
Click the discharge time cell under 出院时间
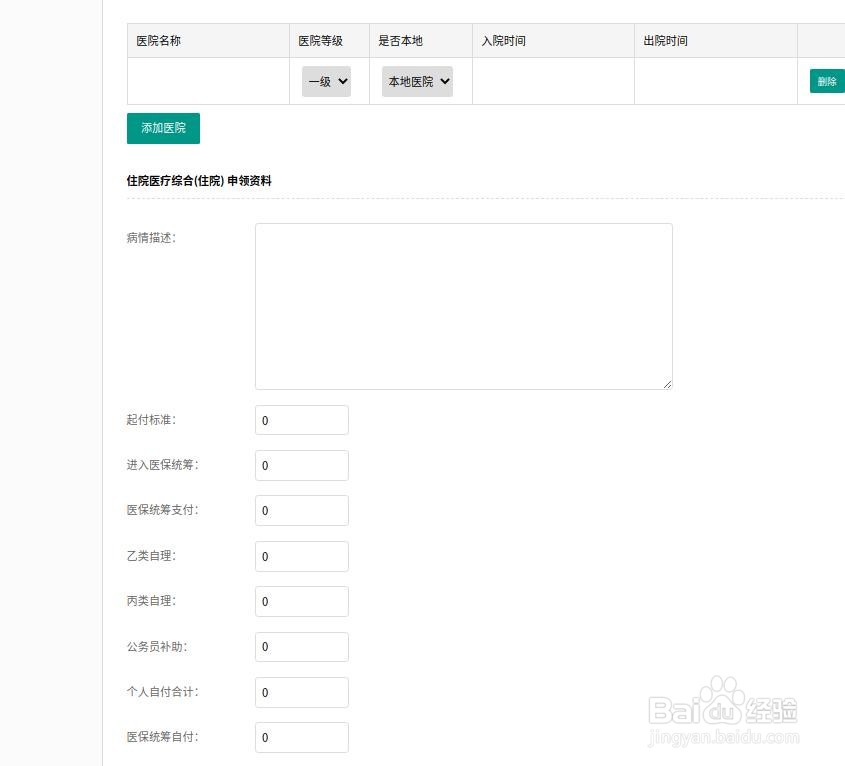716,81
